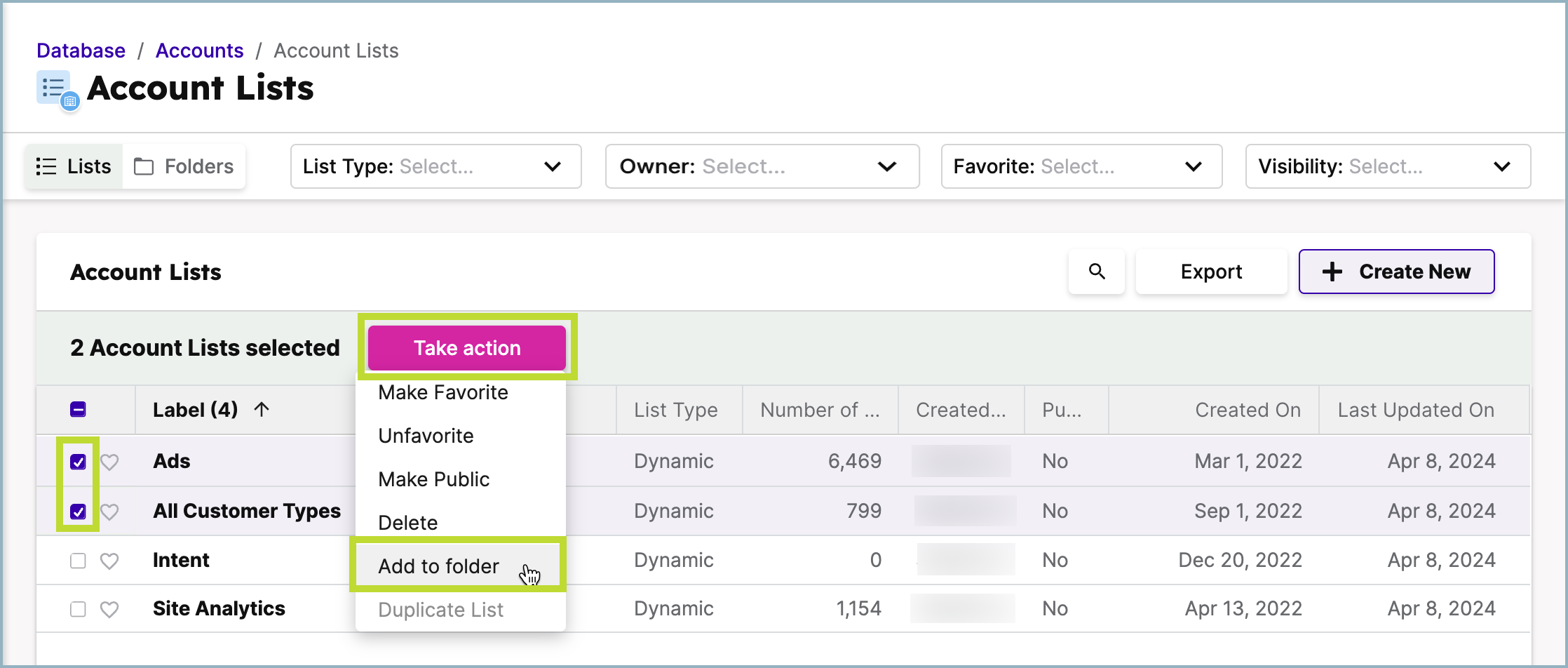This screenshot has width=1568, height=668.
Task: Switch to the Folders tab
Action: (184, 166)
